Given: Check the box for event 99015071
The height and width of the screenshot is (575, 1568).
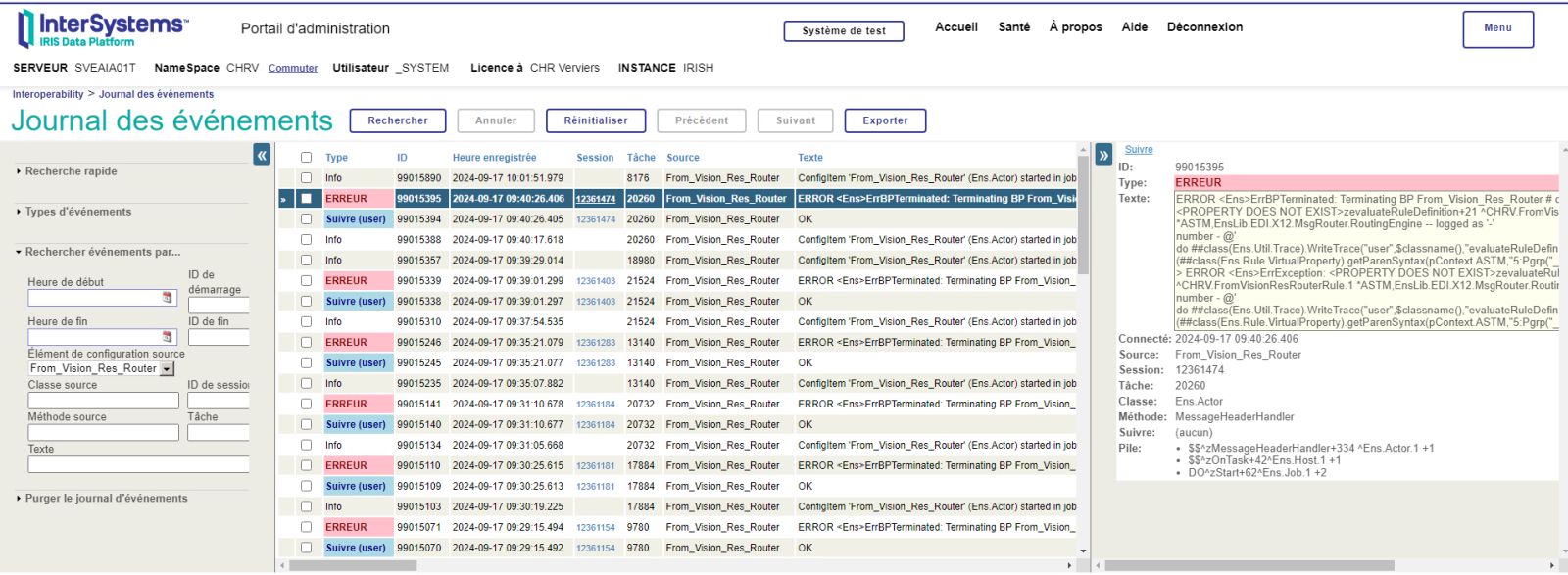Looking at the screenshot, I should pos(306,528).
